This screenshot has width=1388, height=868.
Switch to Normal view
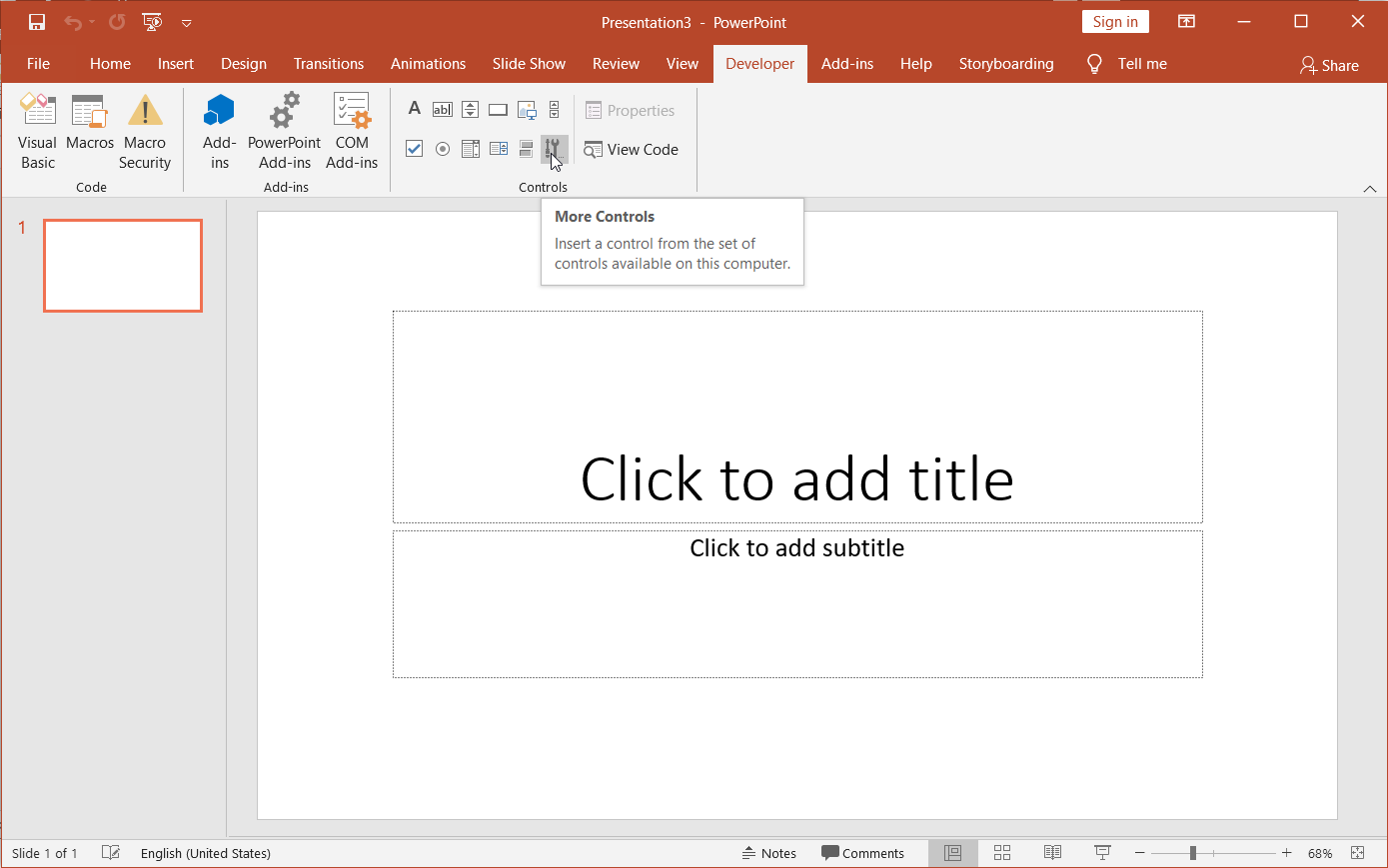(953, 853)
